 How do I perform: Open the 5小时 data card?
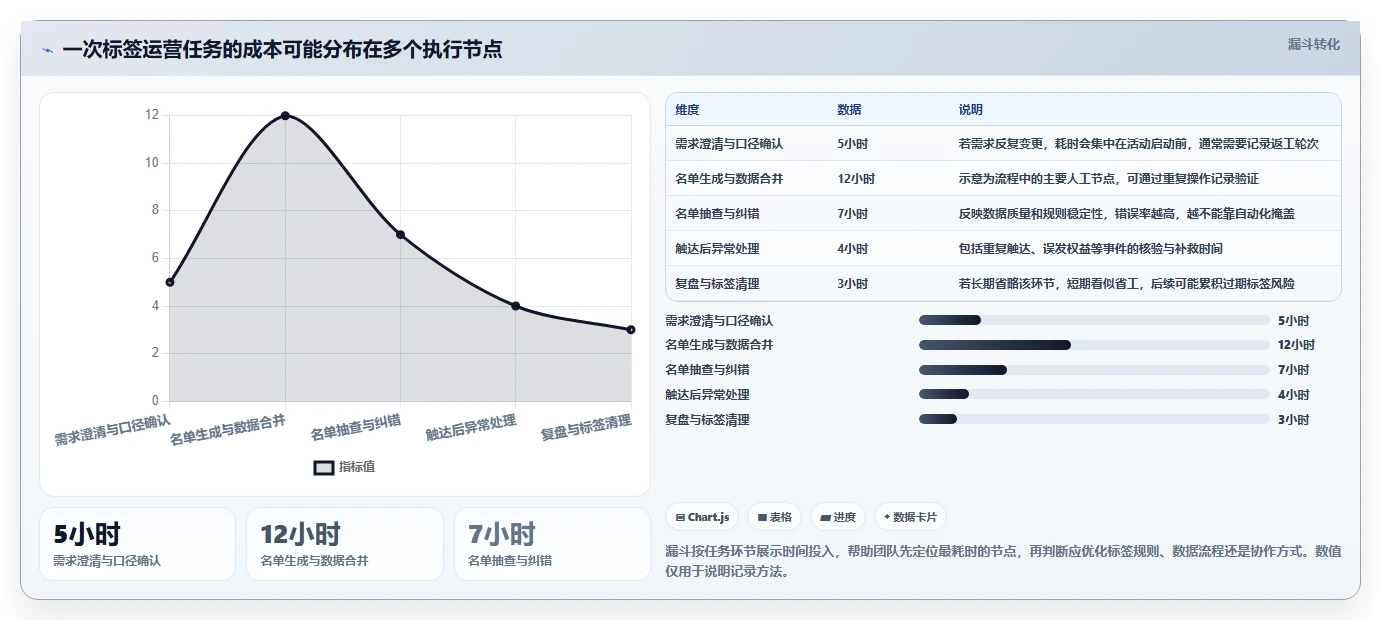[x=137, y=544]
